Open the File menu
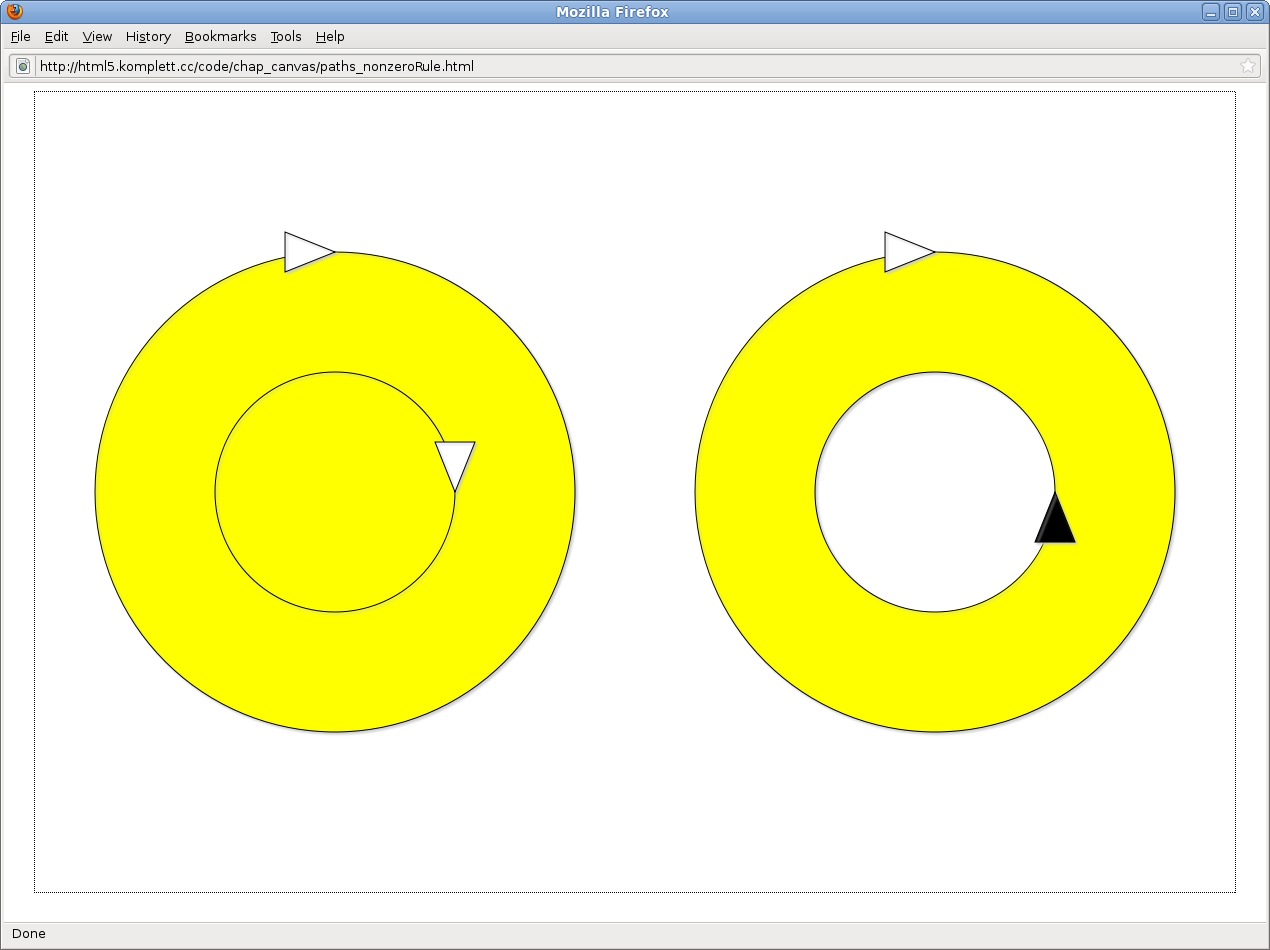Image resolution: width=1270 pixels, height=950 pixels. [21, 36]
